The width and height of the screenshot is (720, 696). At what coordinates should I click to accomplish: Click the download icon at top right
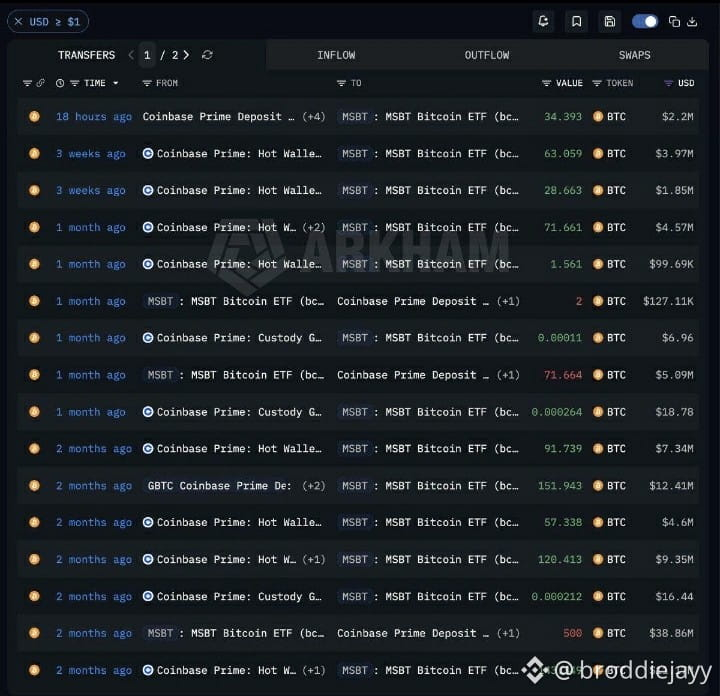pos(692,21)
